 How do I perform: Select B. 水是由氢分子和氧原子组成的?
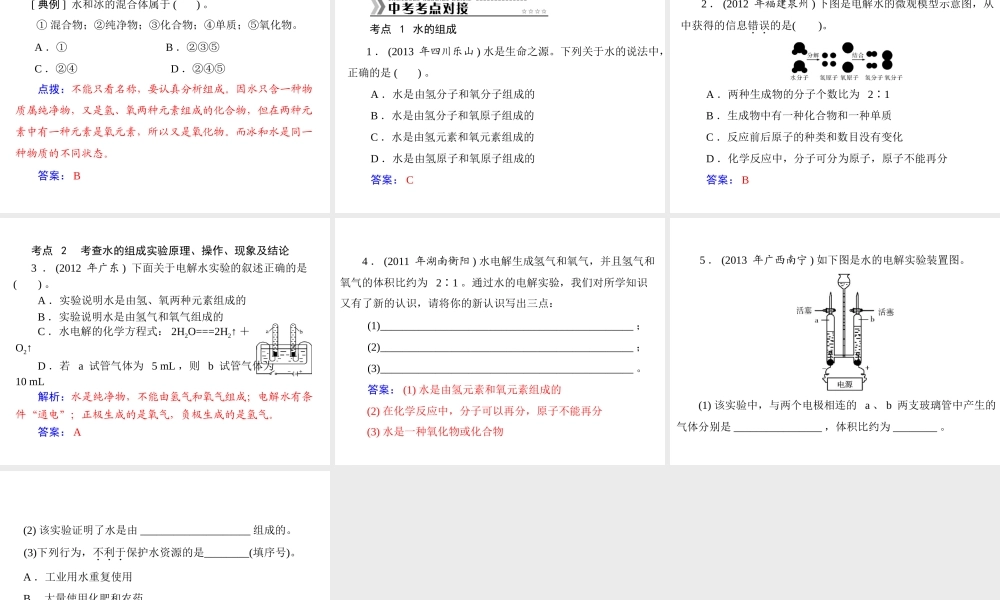(452, 115)
